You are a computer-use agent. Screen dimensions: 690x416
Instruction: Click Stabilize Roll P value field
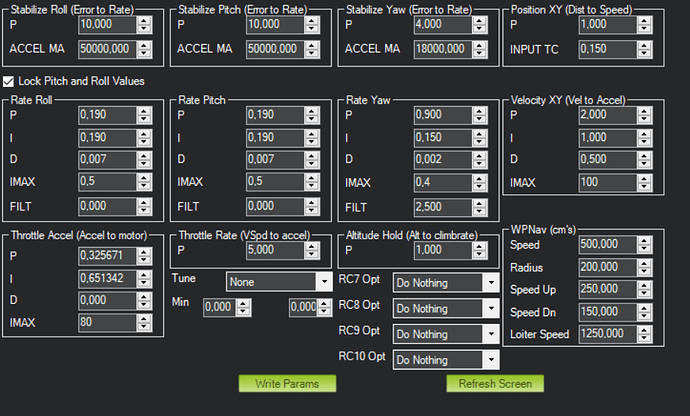[107, 24]
